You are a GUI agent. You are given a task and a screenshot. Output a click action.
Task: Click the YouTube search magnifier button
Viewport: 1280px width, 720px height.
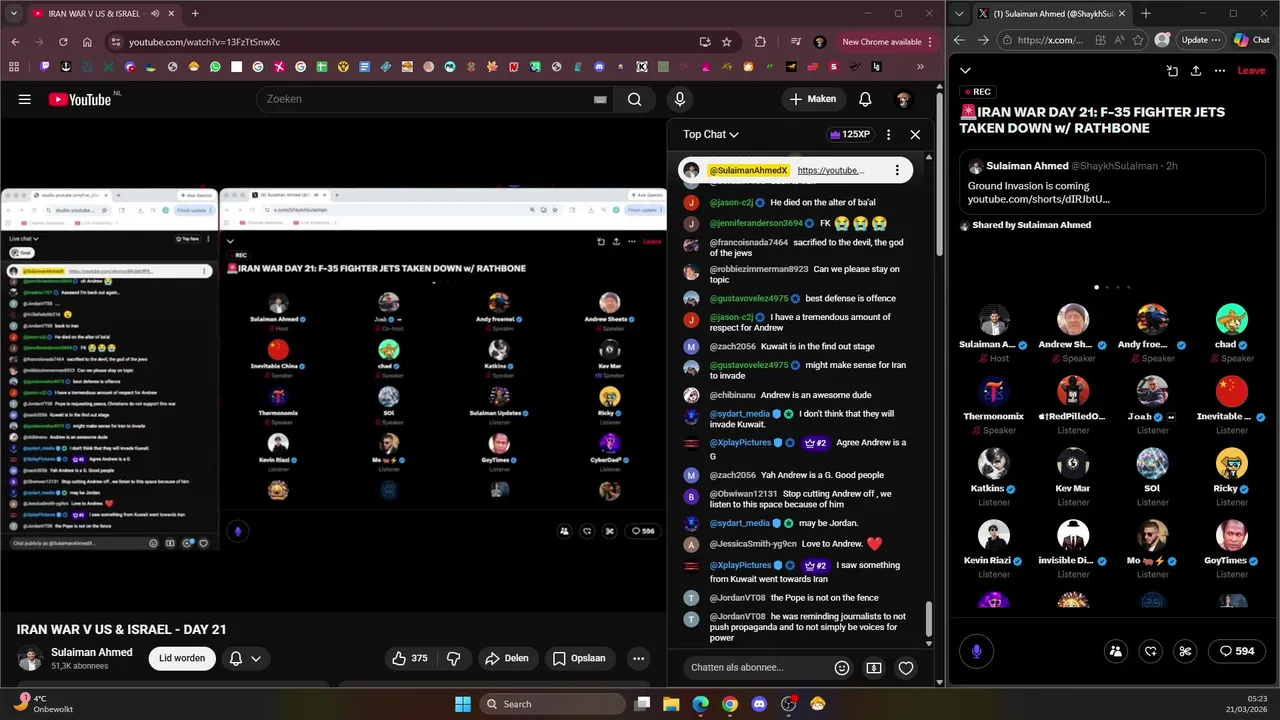click(634, 99)
